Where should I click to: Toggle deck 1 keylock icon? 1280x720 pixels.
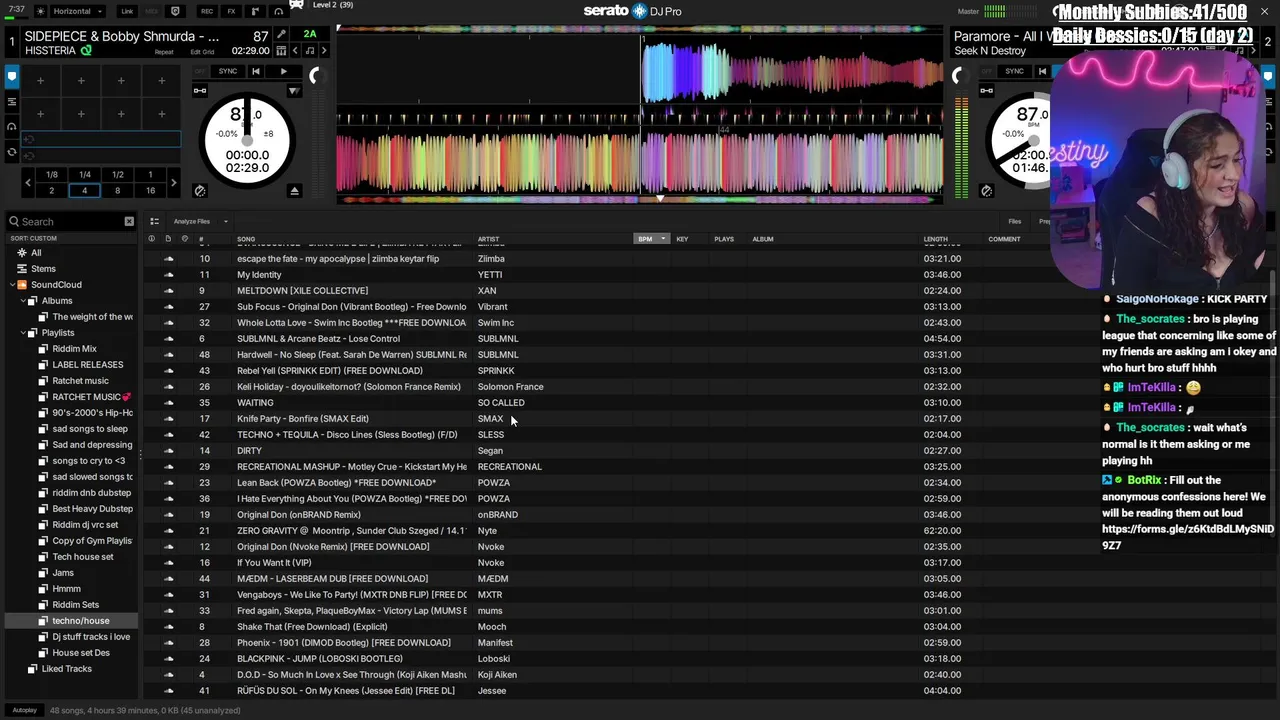tap(200, 91)
